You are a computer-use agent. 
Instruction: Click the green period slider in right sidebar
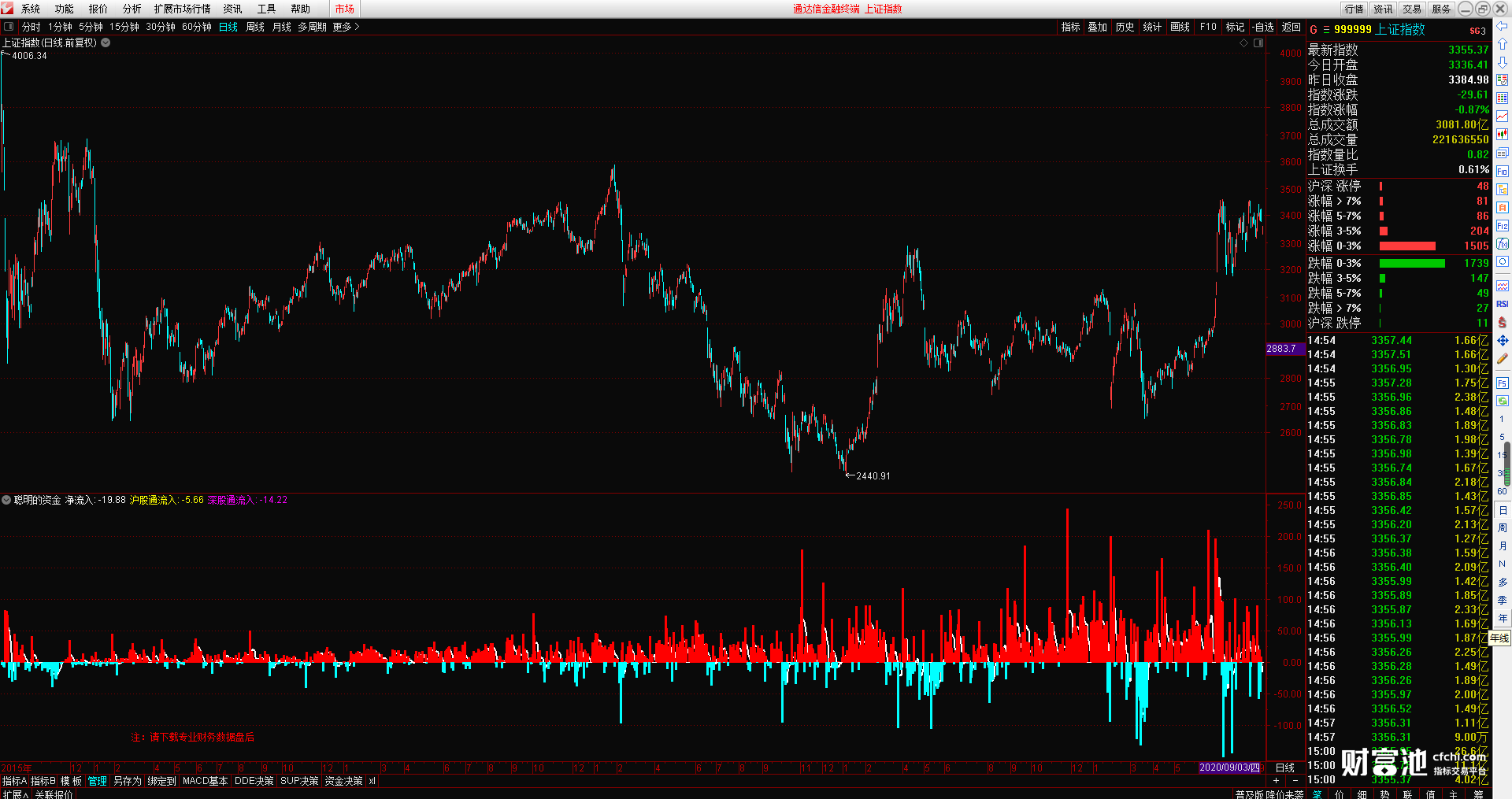tap(1507, 463)
